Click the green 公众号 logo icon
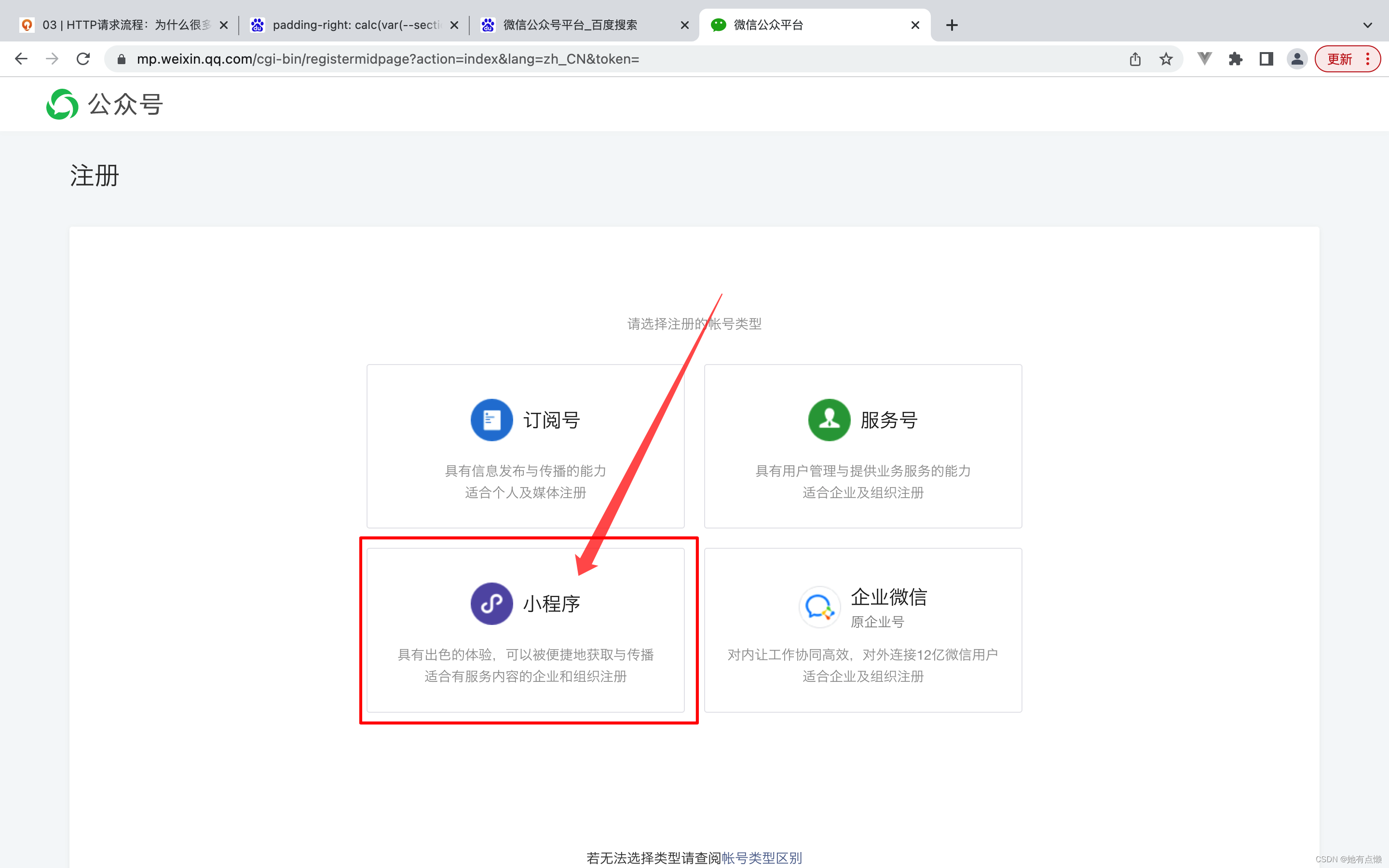This screenshot has width=1389, height=868. pos(62,104)
